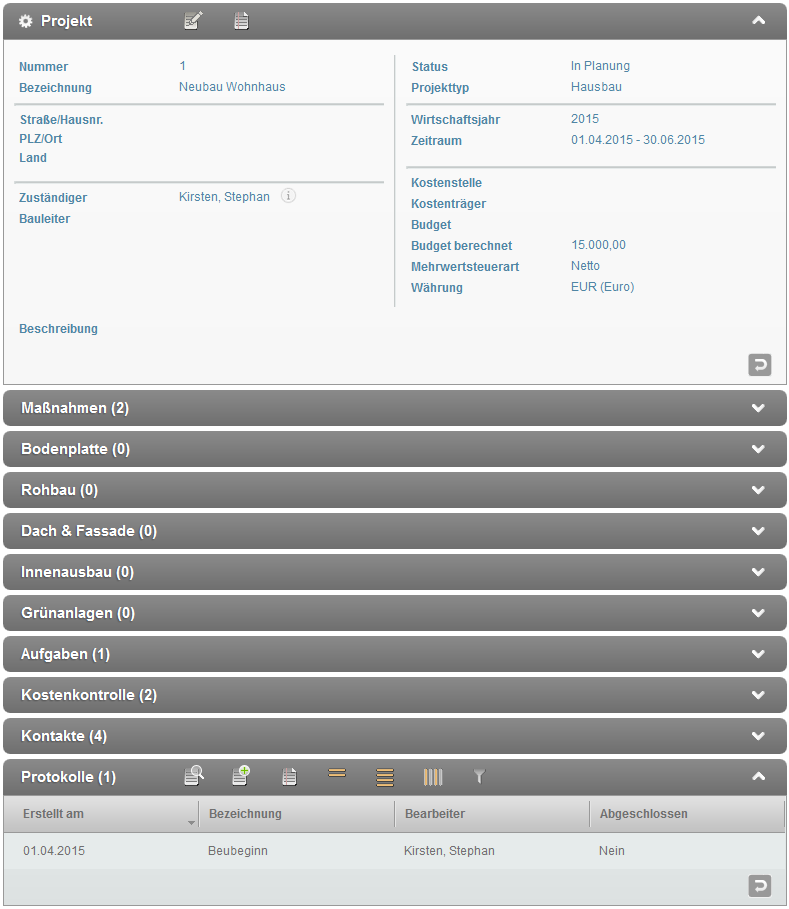Expand the Kontakte (4) section

pos(758,736)
